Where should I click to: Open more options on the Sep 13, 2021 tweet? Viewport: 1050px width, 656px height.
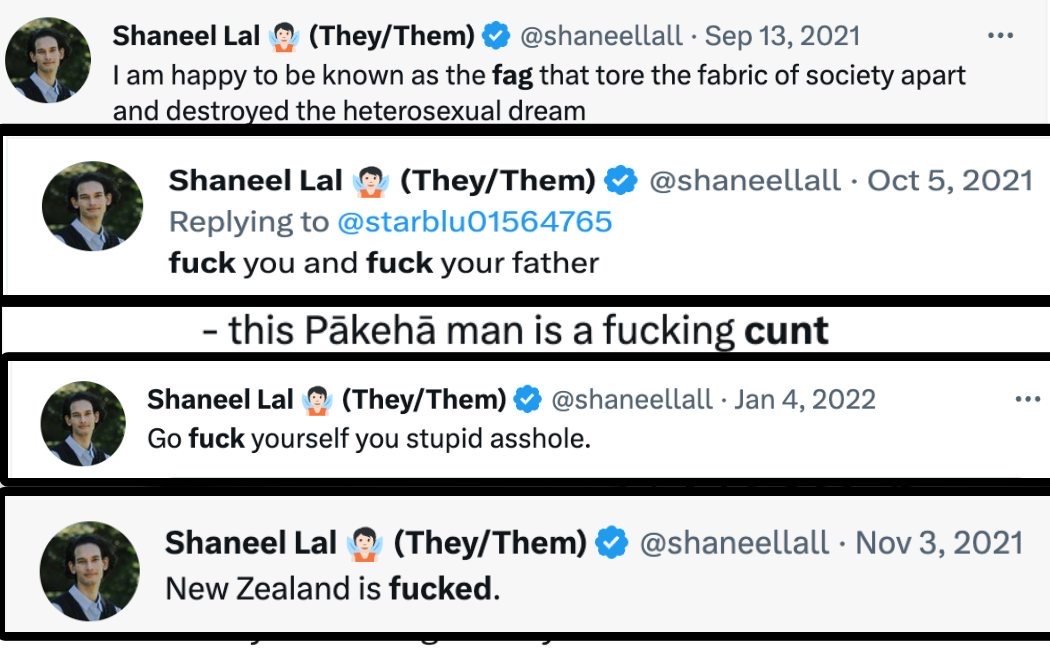[1000, 36]
